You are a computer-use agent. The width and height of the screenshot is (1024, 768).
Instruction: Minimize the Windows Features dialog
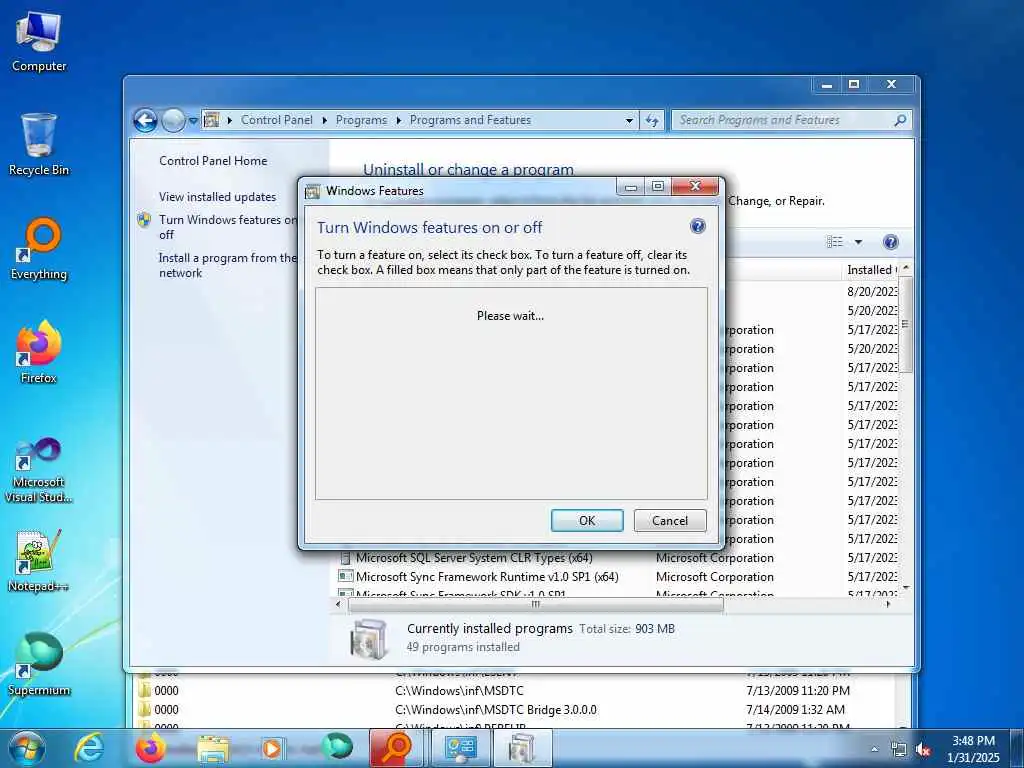(630, 187)
